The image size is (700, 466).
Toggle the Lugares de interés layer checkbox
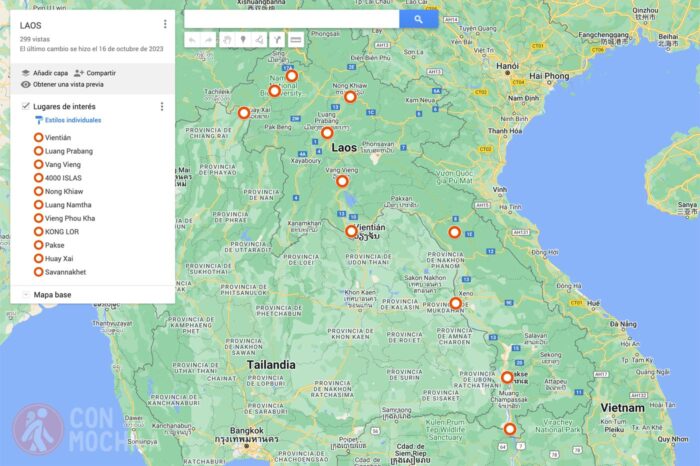[25, 106]
